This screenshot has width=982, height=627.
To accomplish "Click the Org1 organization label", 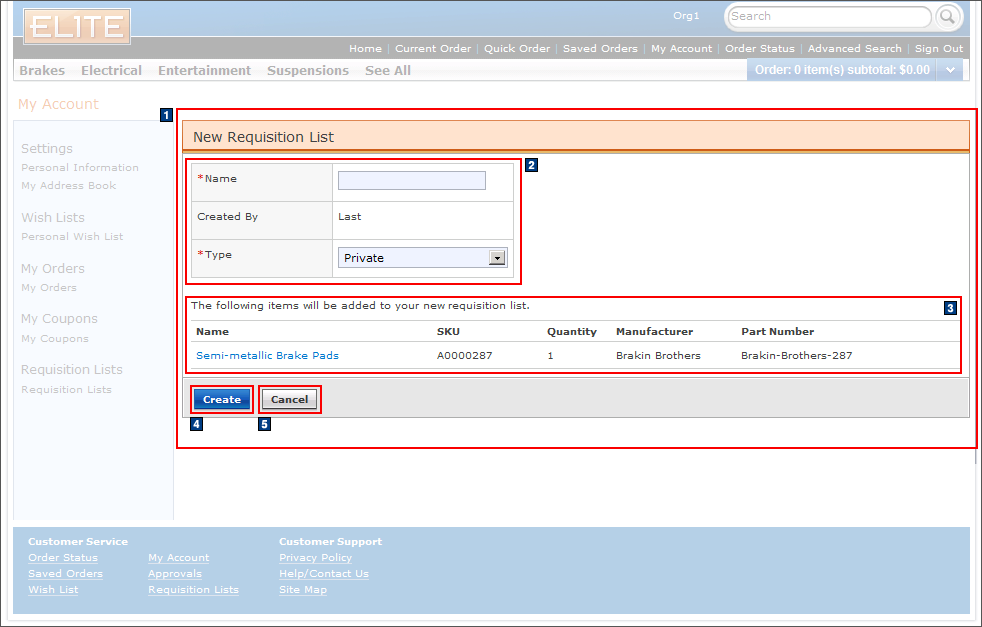I will click(x=686, y=16).
